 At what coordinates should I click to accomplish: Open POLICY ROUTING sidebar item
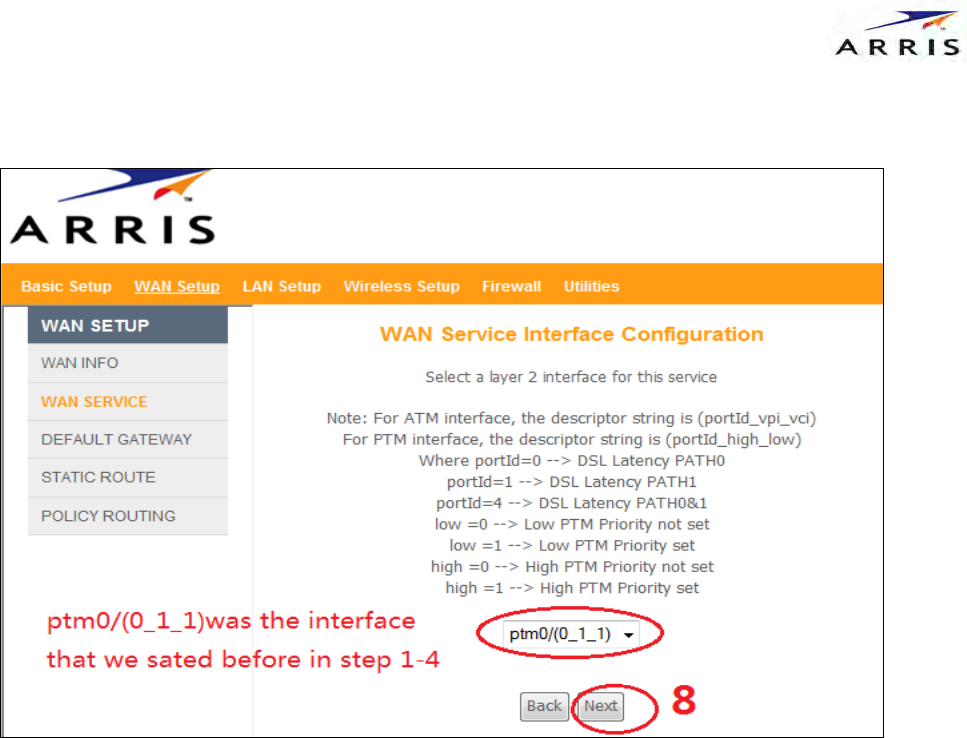pos(128,515)
